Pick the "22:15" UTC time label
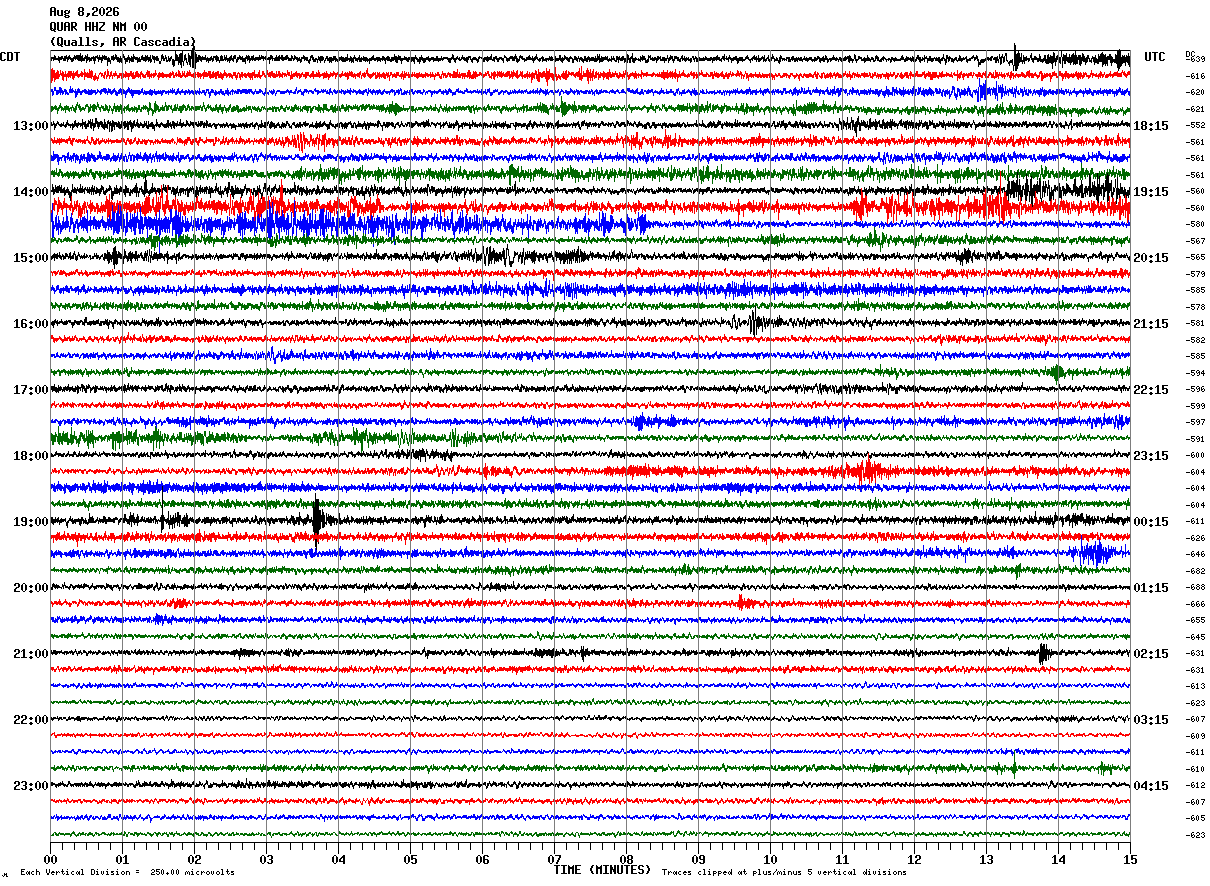 [x=1152, y=390]
